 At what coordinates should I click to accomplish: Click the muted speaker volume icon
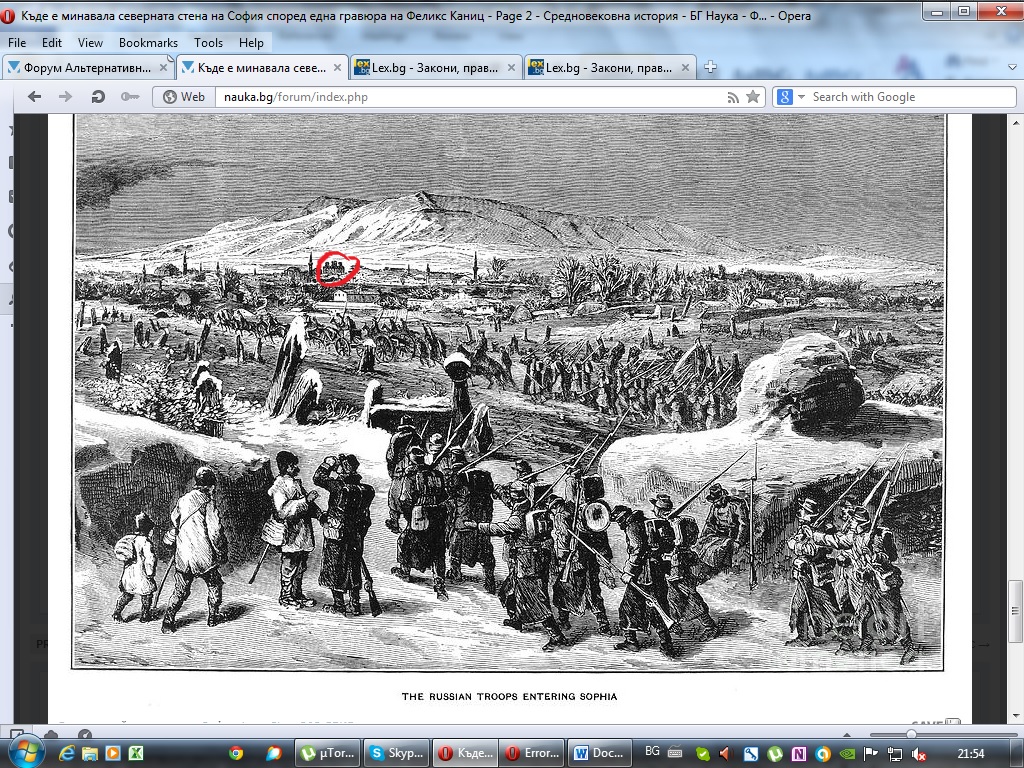[x=919, y=754]
